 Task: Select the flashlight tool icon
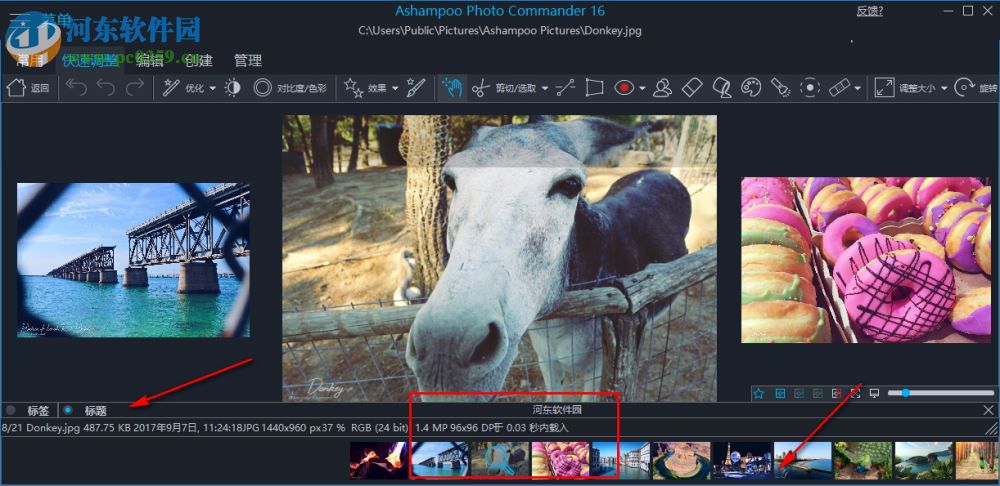click(780, 88)
